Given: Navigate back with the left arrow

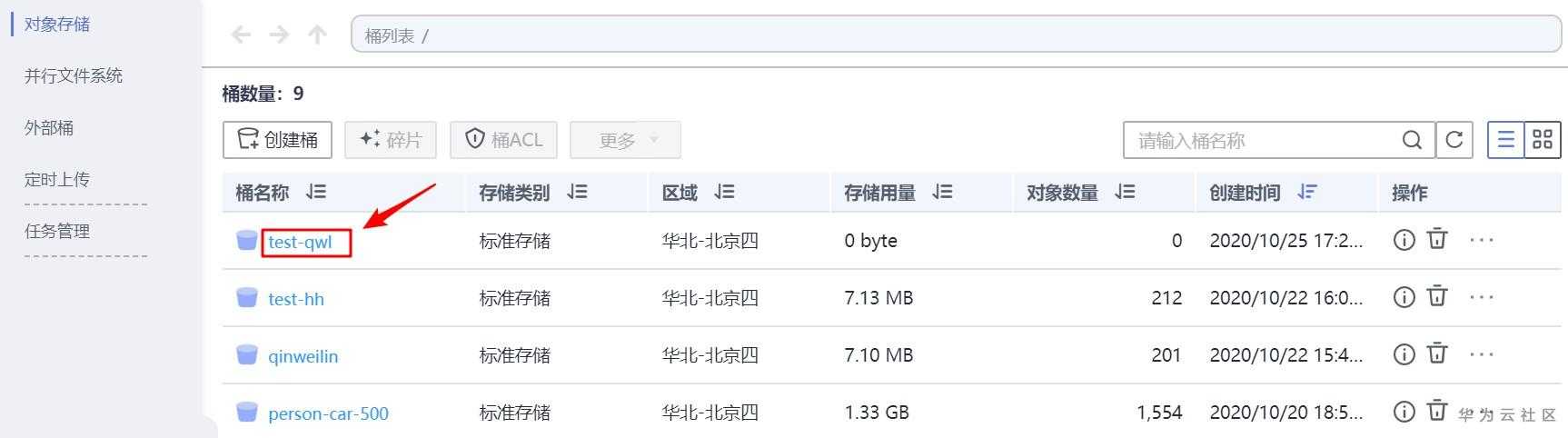Looking at the screenshot, I should click(x=241, y=35).
